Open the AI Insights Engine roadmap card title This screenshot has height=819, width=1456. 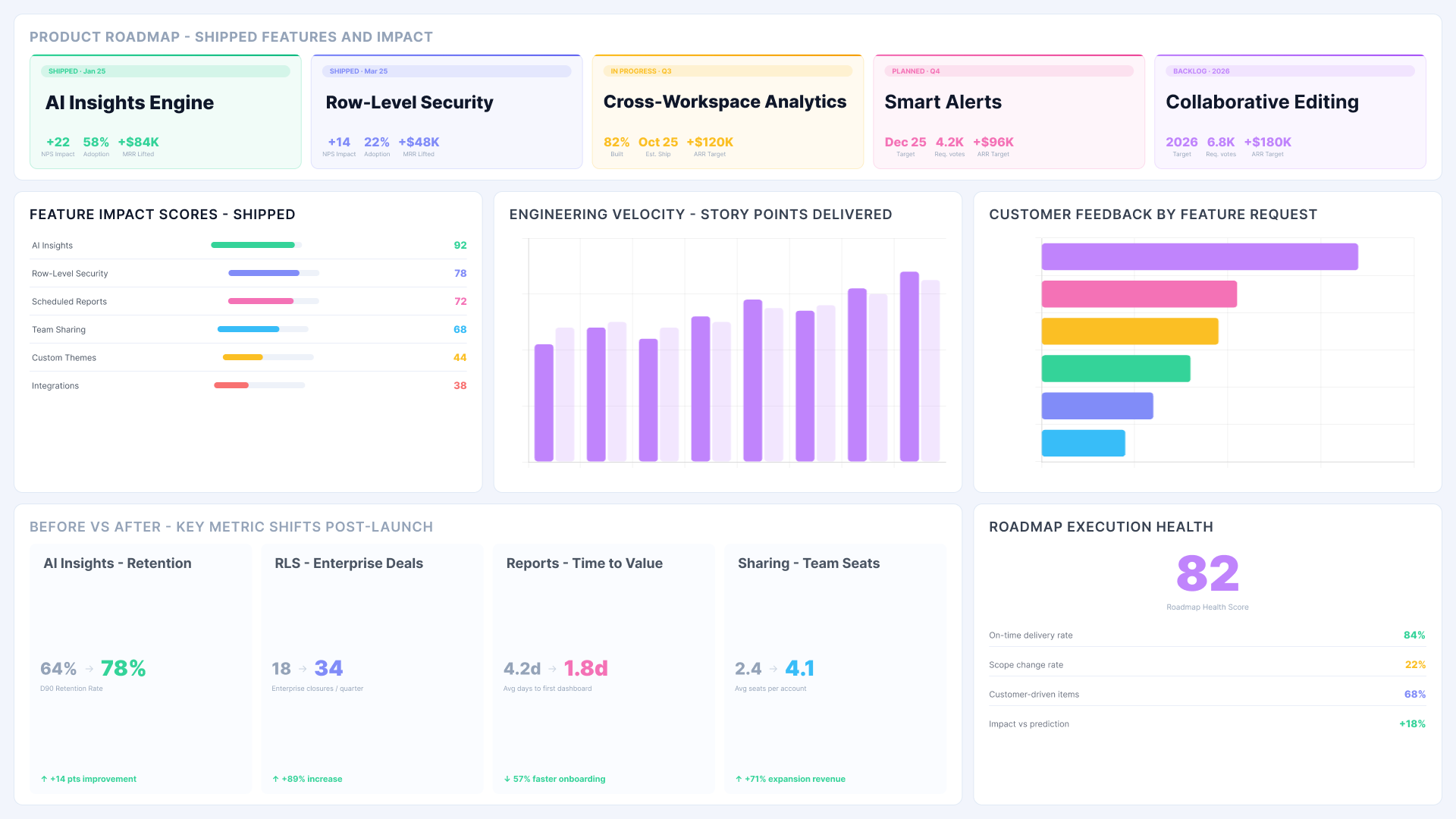tap(130, 102)
